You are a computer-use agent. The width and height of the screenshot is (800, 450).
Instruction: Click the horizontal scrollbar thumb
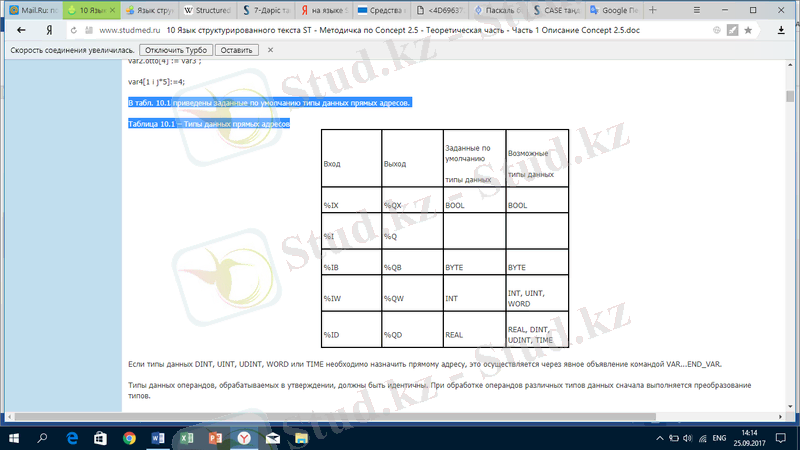point(335,417)
